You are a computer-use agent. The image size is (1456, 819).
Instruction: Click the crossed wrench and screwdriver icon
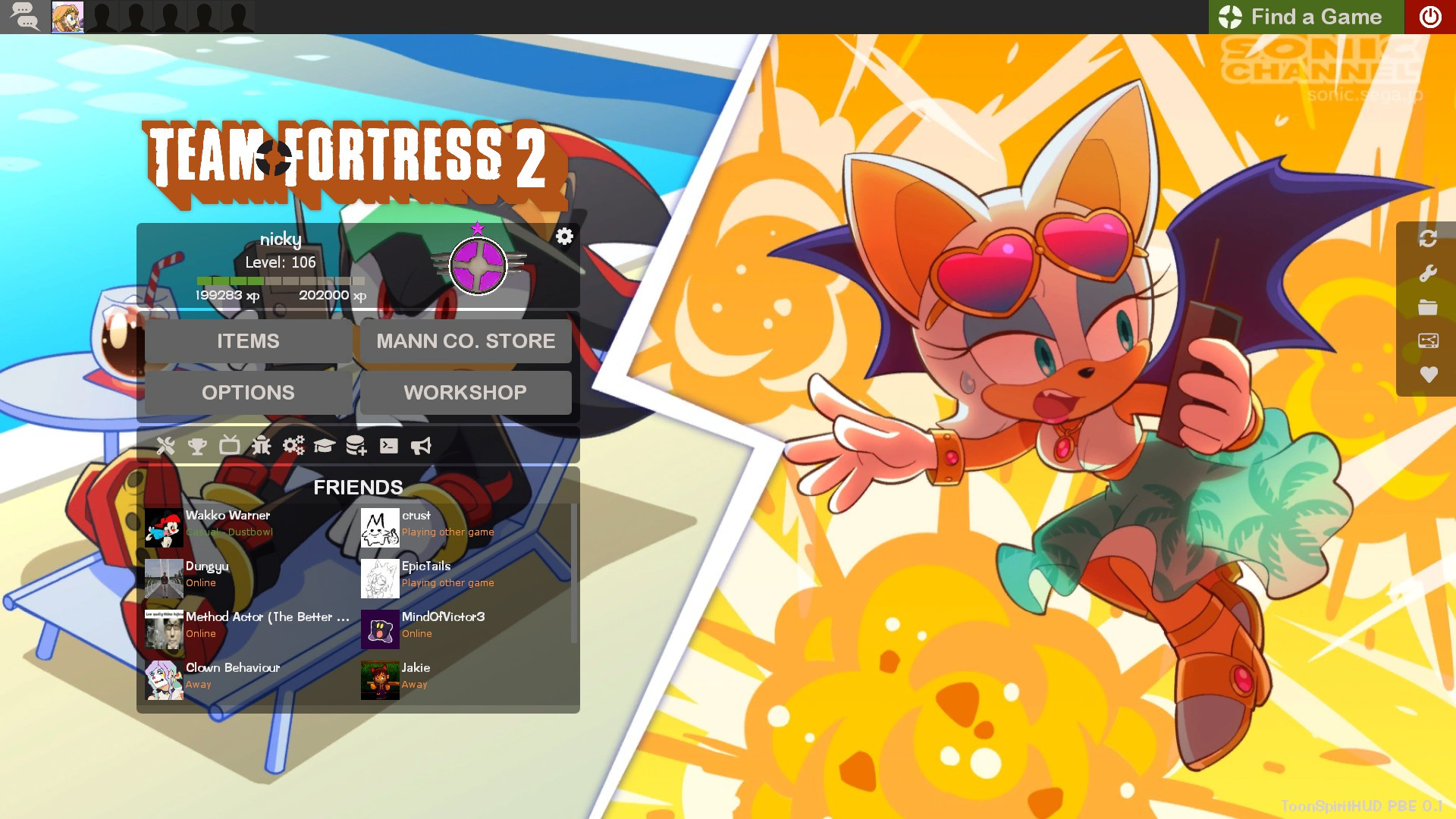(x=165, y=446)
